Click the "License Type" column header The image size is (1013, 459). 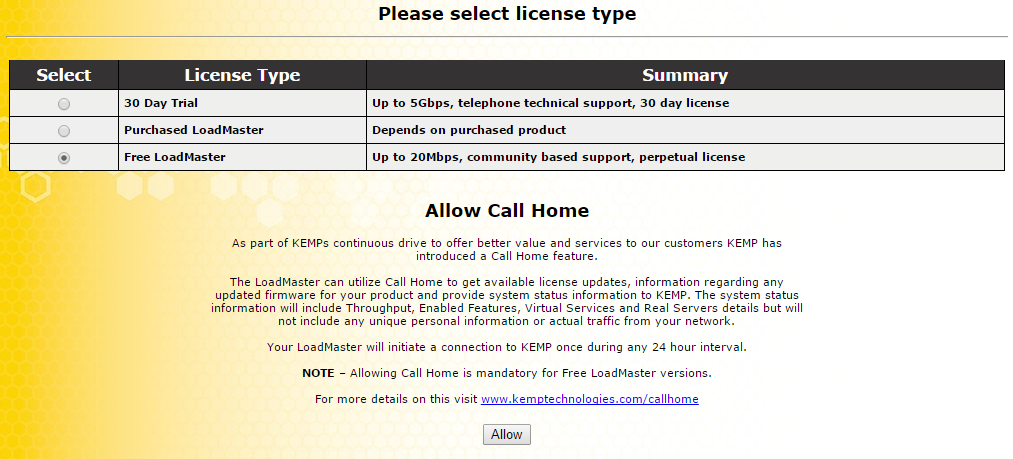242,75
